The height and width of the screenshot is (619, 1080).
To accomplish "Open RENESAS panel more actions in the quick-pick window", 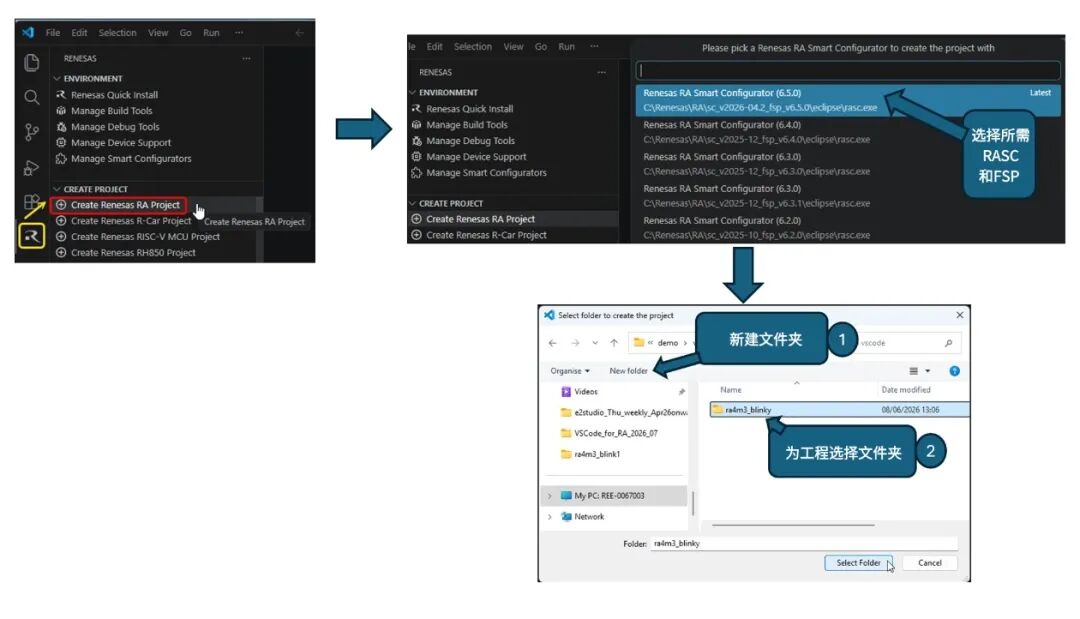I will click(x=601, y=72).
